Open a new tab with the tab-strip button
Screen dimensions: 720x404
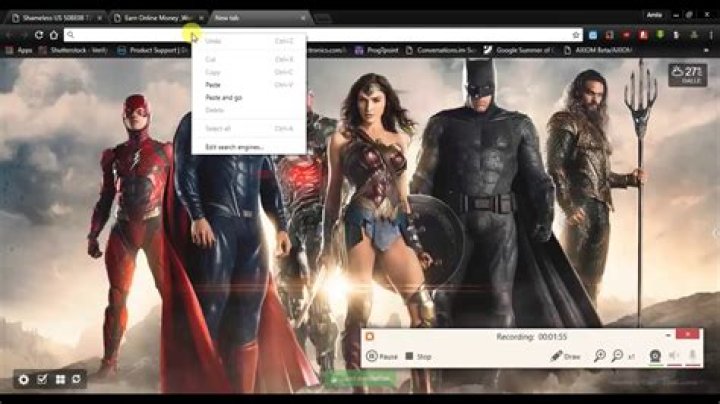(323, 18)
